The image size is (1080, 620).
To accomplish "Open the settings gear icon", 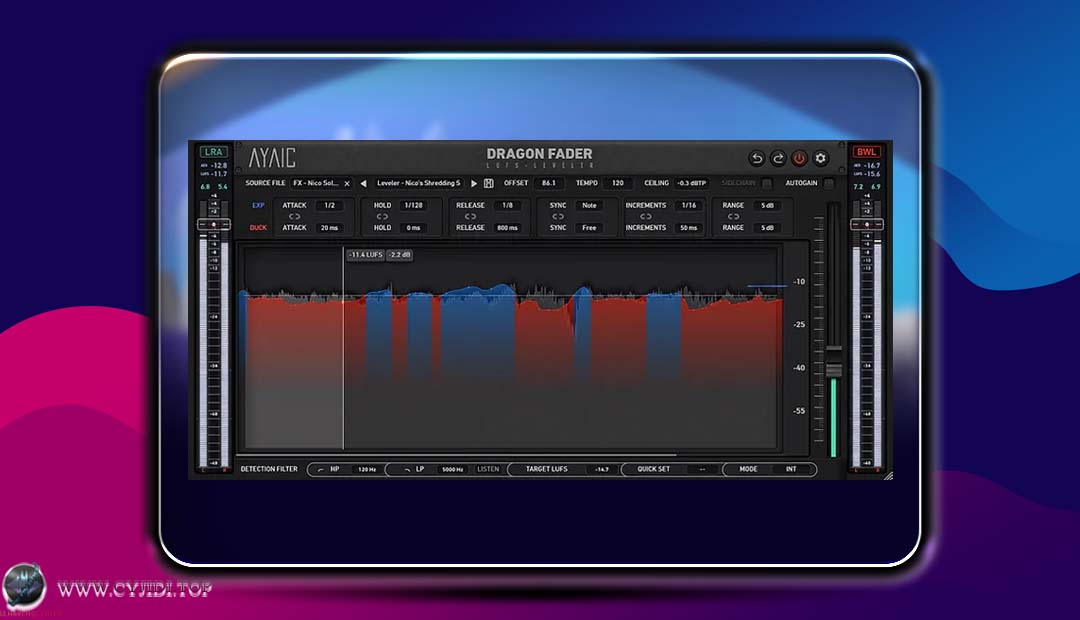I will click(820, 158).
